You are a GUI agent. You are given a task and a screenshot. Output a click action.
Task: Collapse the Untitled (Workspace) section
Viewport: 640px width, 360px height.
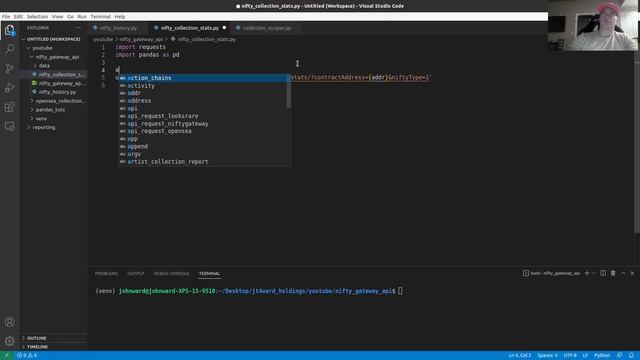pyautogui.click(x=54, y=39)
